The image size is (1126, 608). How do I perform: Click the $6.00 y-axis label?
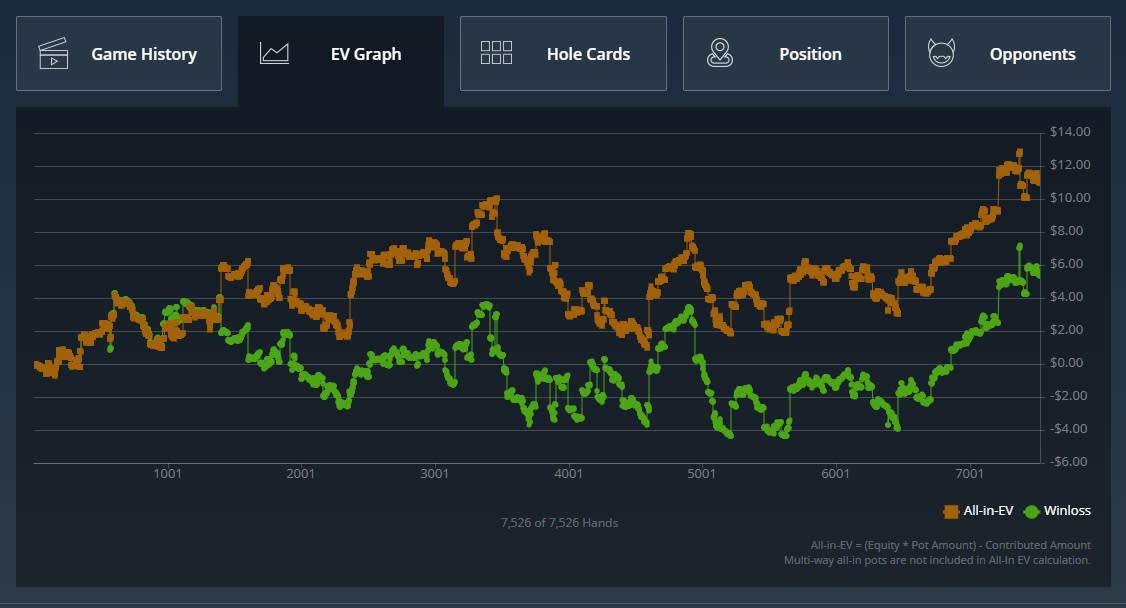pyautogui.click(x=1066, y=263)
